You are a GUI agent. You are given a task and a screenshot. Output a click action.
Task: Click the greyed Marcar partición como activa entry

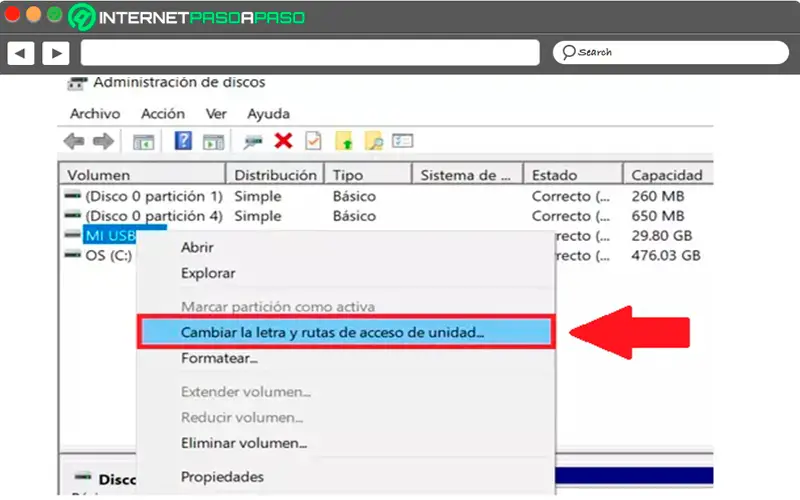point(278,307)
